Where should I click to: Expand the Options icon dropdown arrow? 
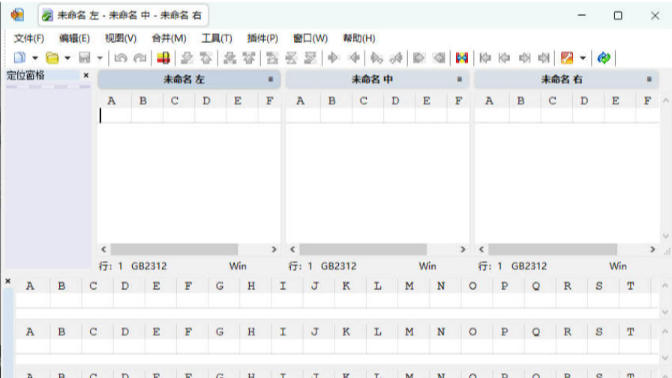coord(582,57)
